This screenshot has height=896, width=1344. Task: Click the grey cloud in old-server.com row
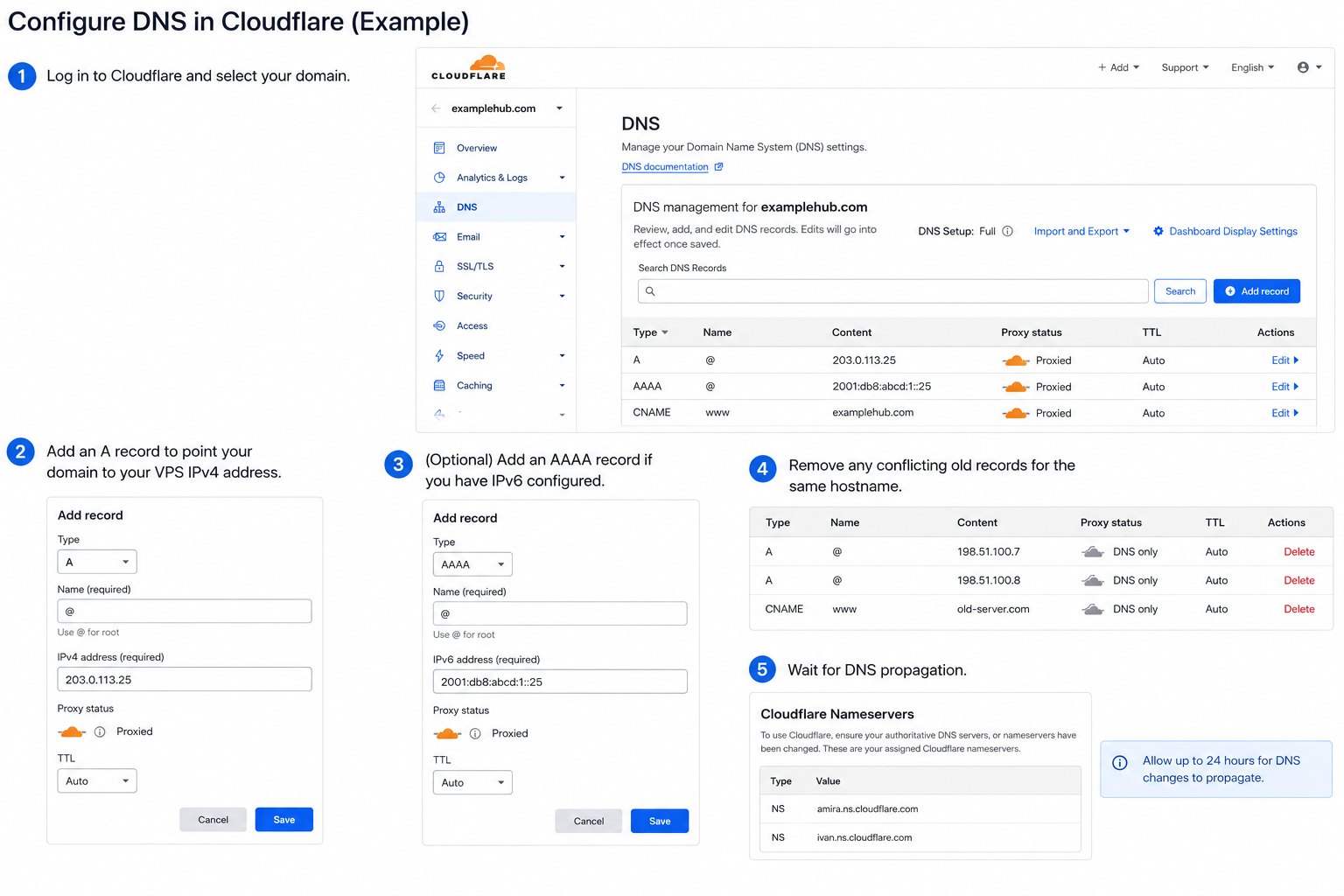click(1093, 609)
